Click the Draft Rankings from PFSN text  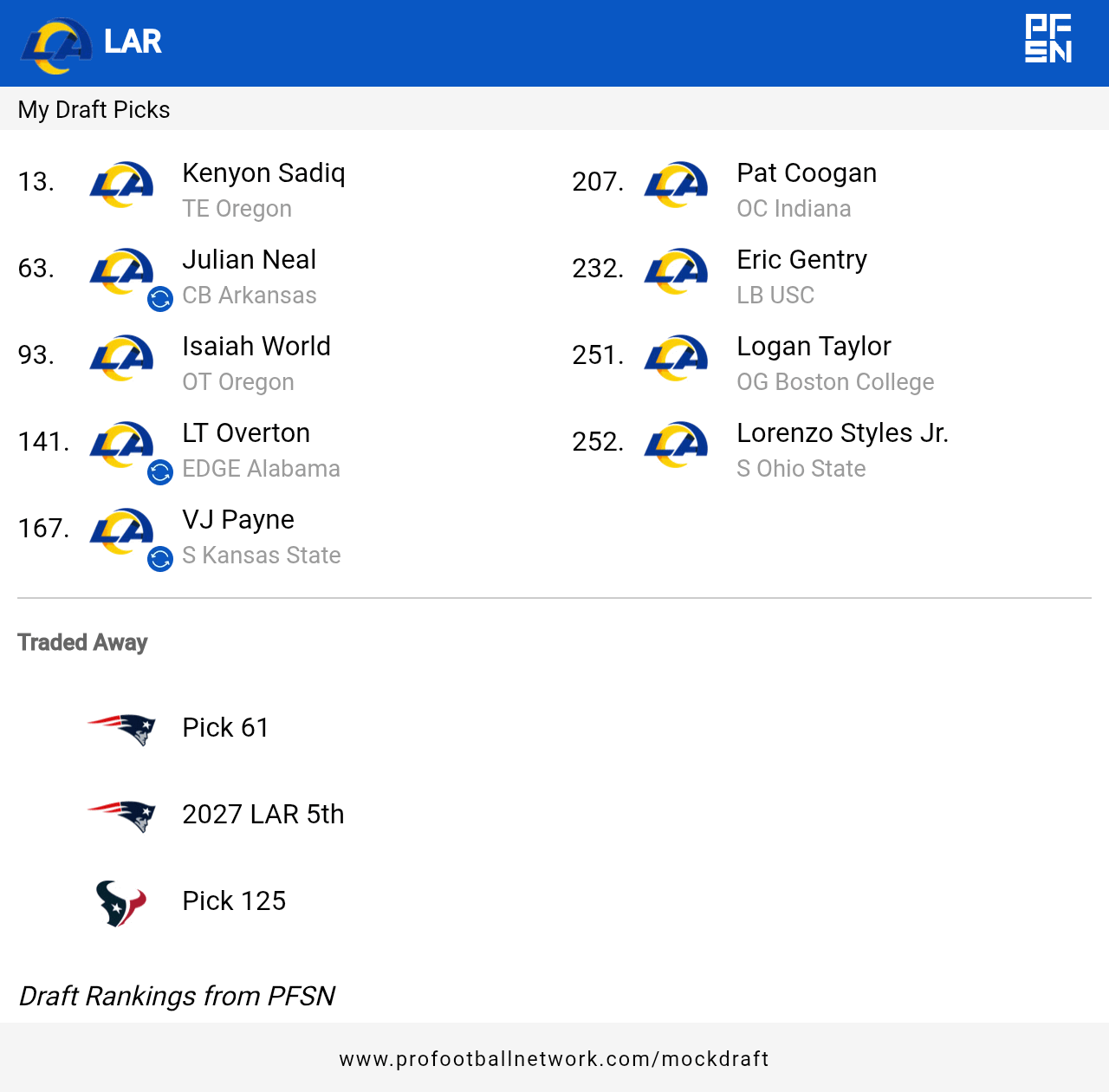point(177,997)
